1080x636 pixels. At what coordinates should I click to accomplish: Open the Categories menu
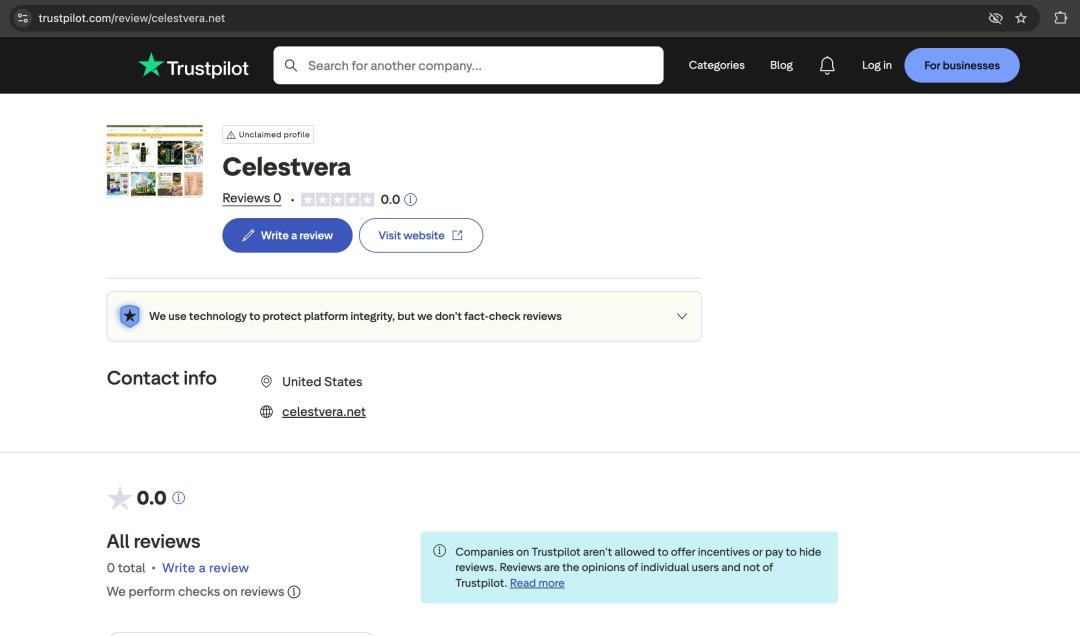click(x=716, y=65)
